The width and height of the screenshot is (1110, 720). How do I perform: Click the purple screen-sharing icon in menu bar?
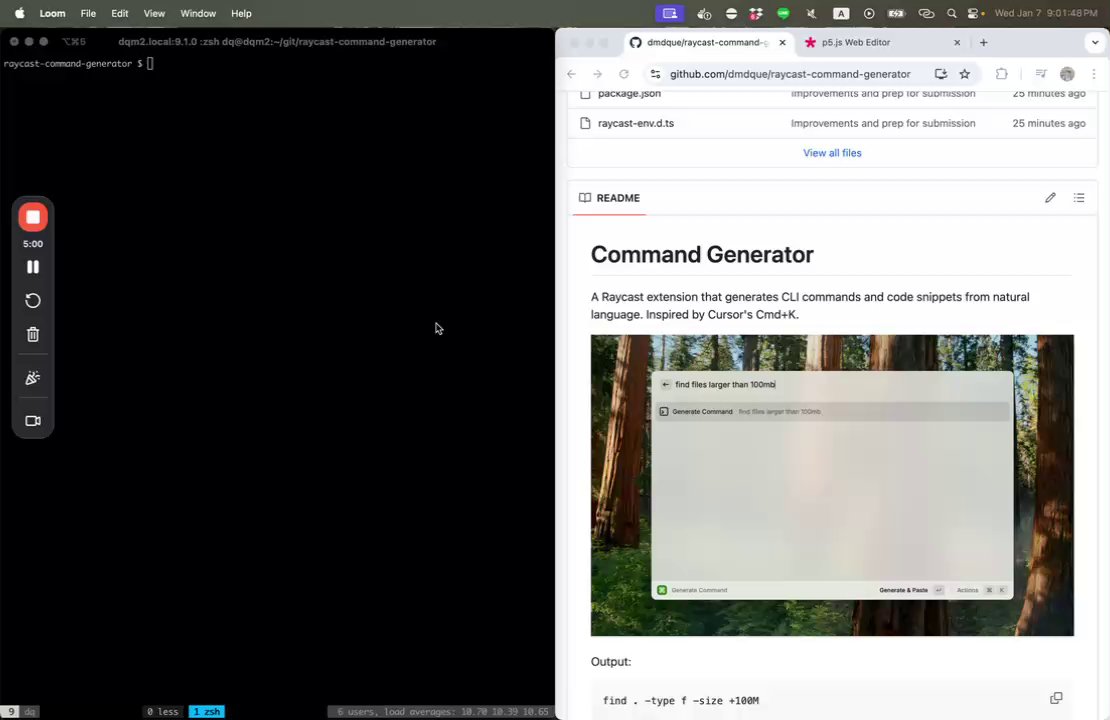670,13
